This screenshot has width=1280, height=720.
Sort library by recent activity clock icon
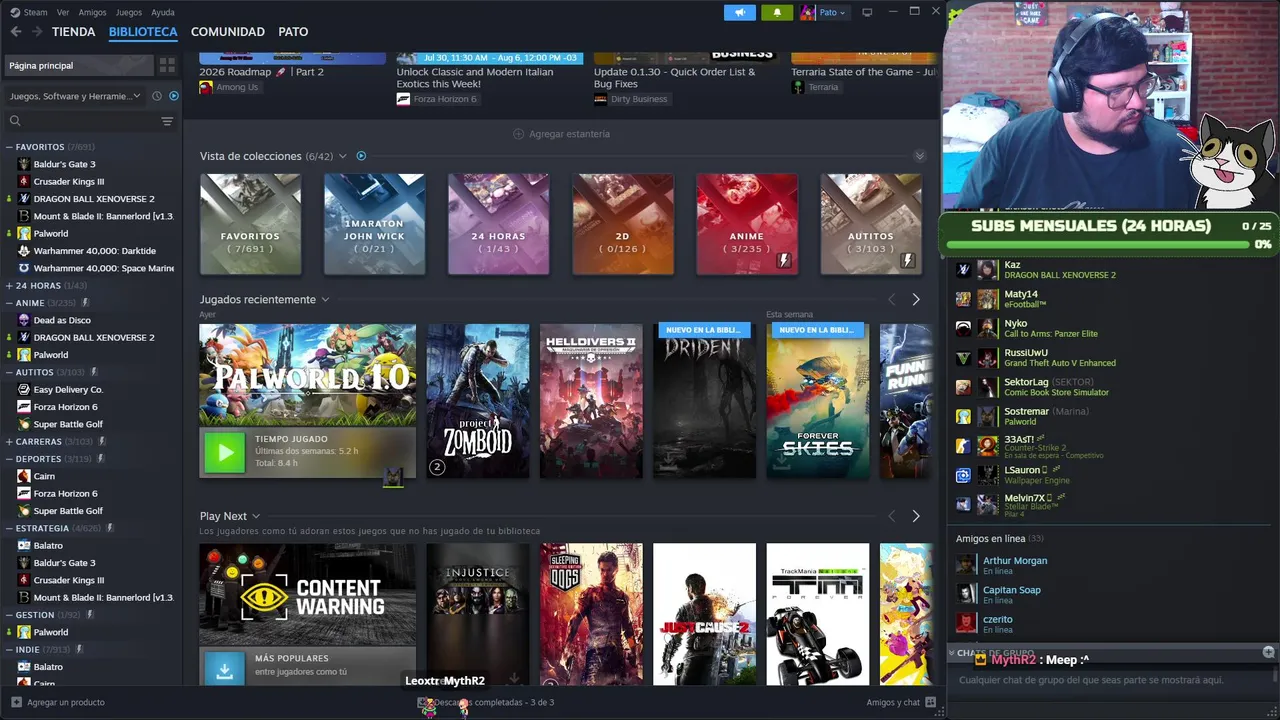point(157,96)
